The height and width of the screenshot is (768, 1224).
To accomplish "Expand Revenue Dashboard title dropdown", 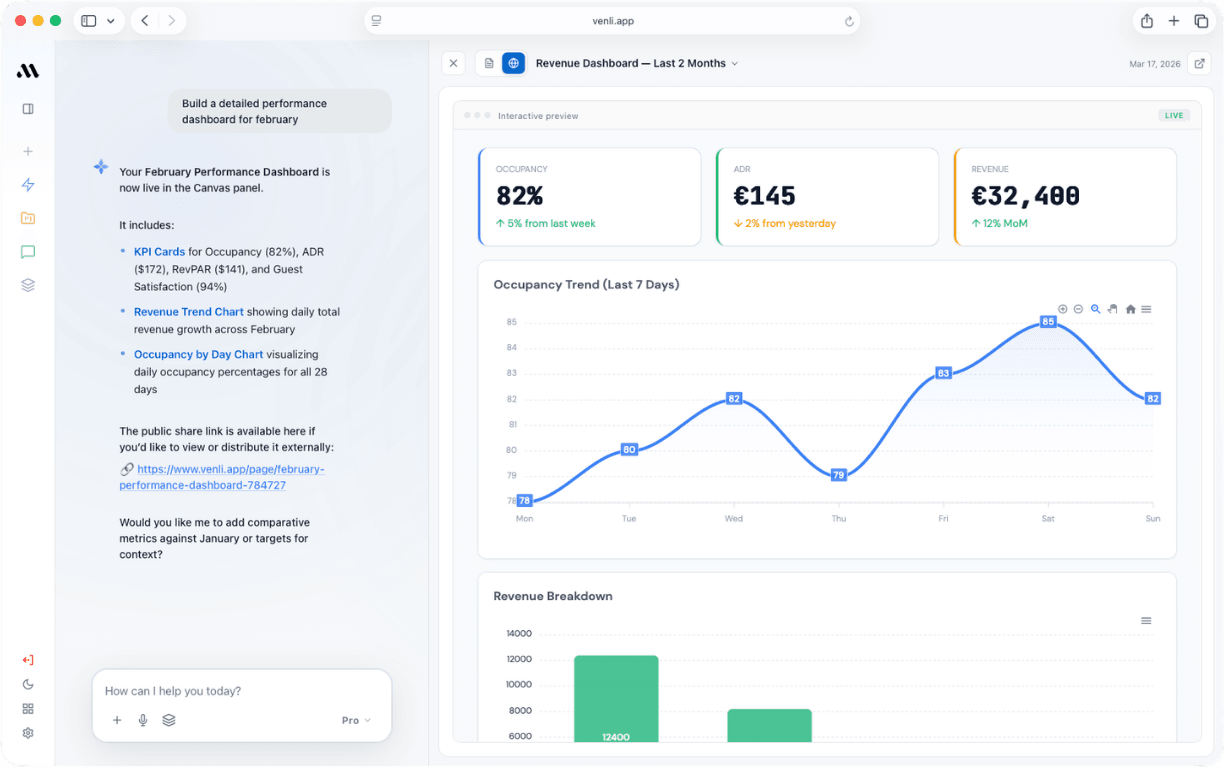I will [735, 63].
